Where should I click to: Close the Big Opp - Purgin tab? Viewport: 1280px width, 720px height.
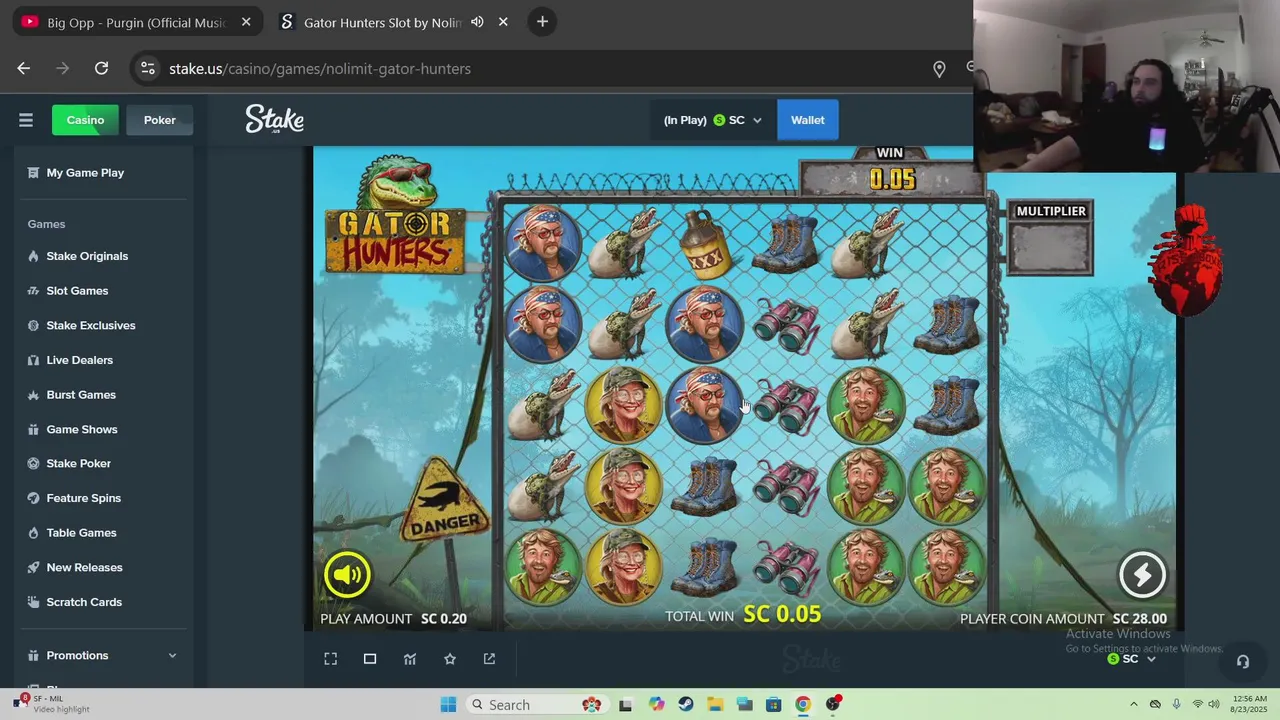(246, 21)
